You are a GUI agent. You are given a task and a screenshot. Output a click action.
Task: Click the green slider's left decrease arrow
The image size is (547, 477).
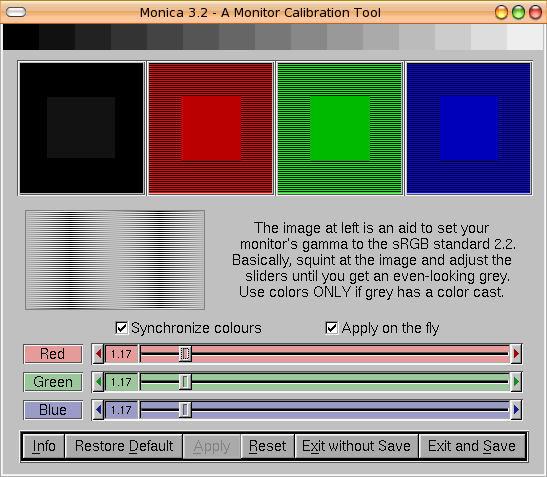(98, 382)
